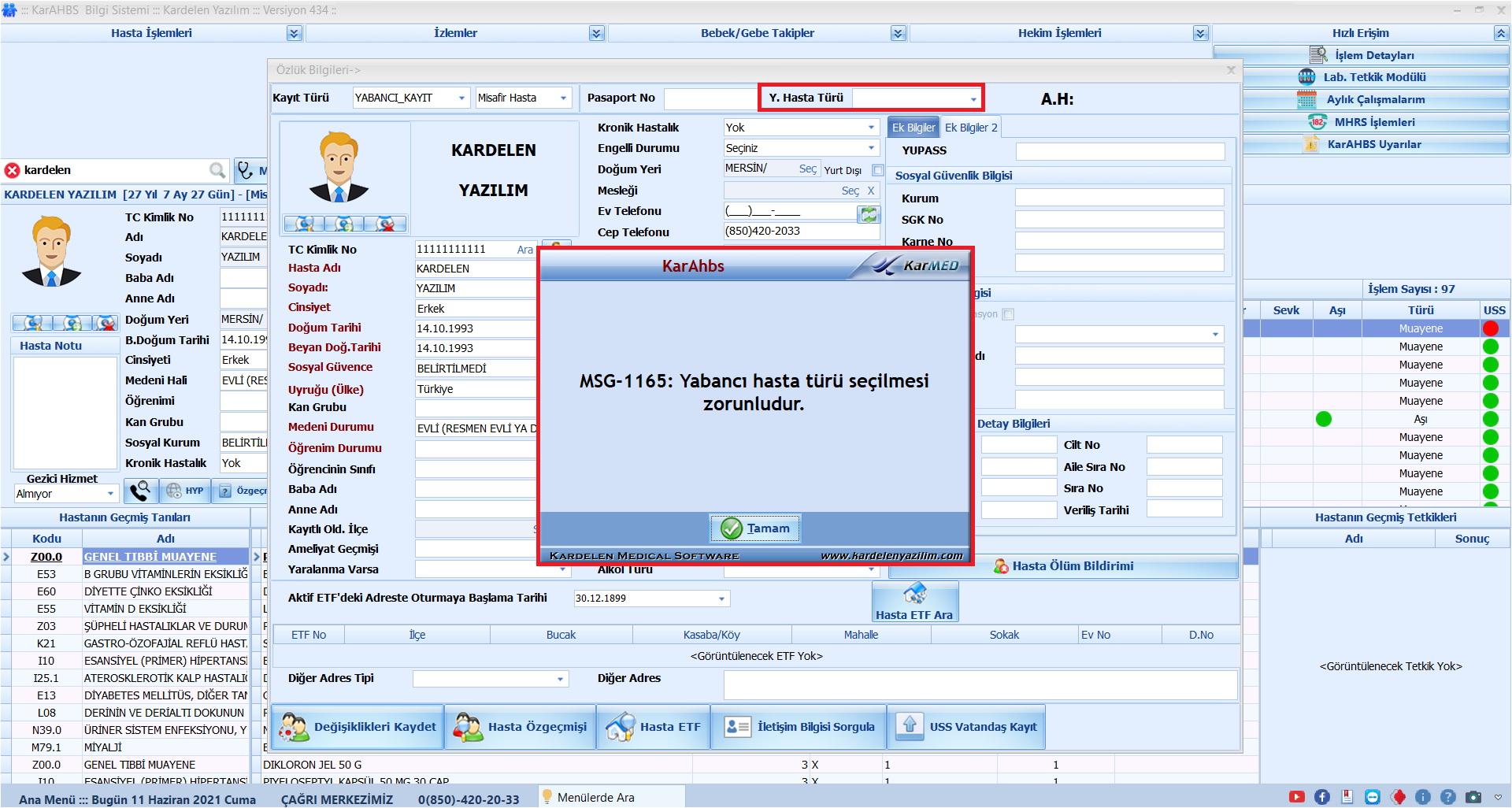Click the camera screenshot icon
The image size is (1512, 808).
click(1473, 797)
